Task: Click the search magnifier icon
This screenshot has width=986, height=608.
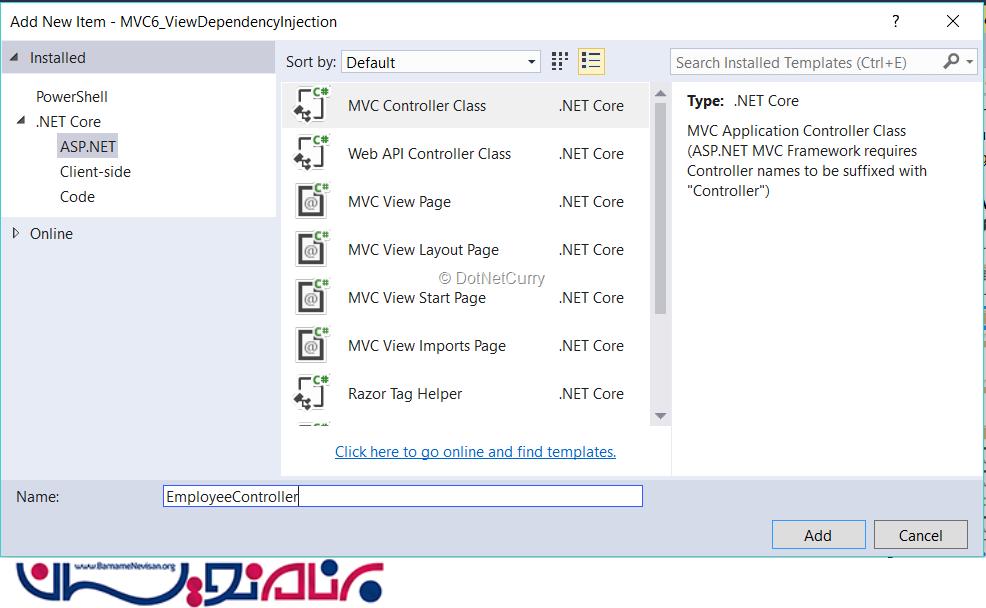Action: click(x=951, y=62)
